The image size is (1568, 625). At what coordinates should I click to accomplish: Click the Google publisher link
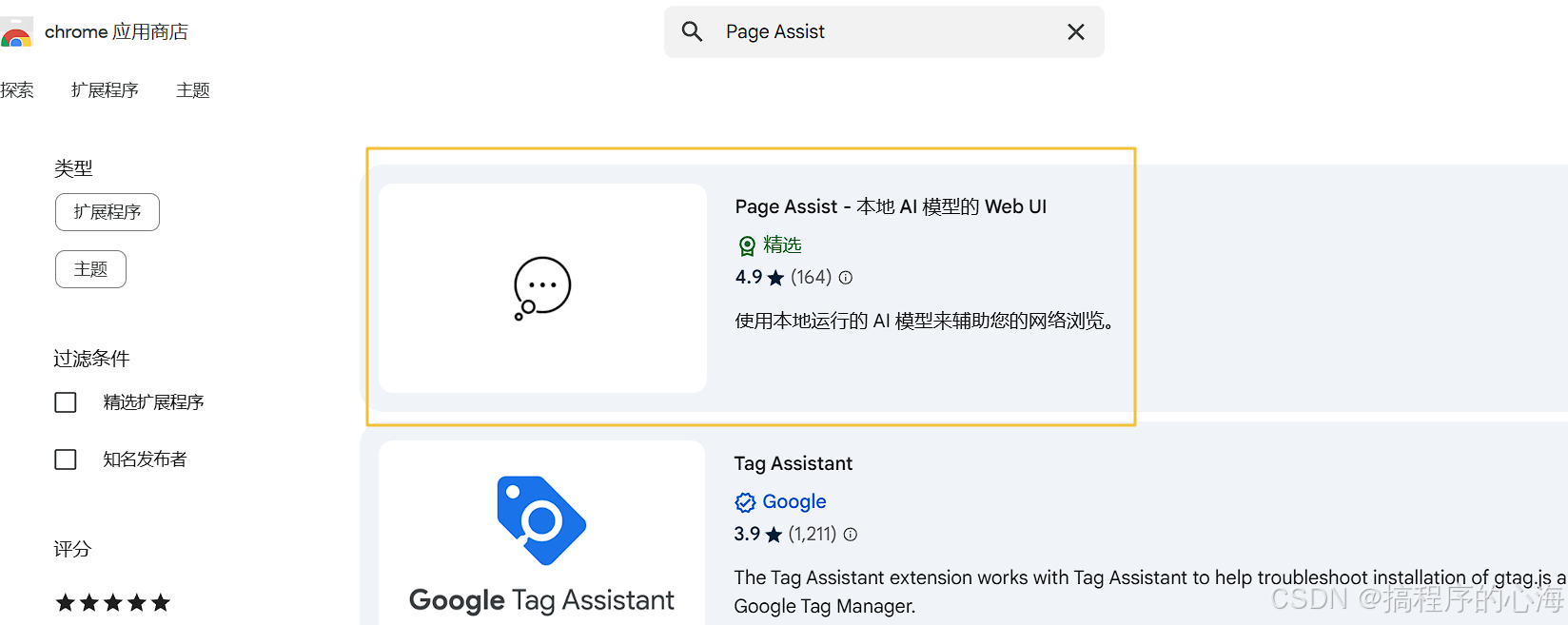(794, 501)
